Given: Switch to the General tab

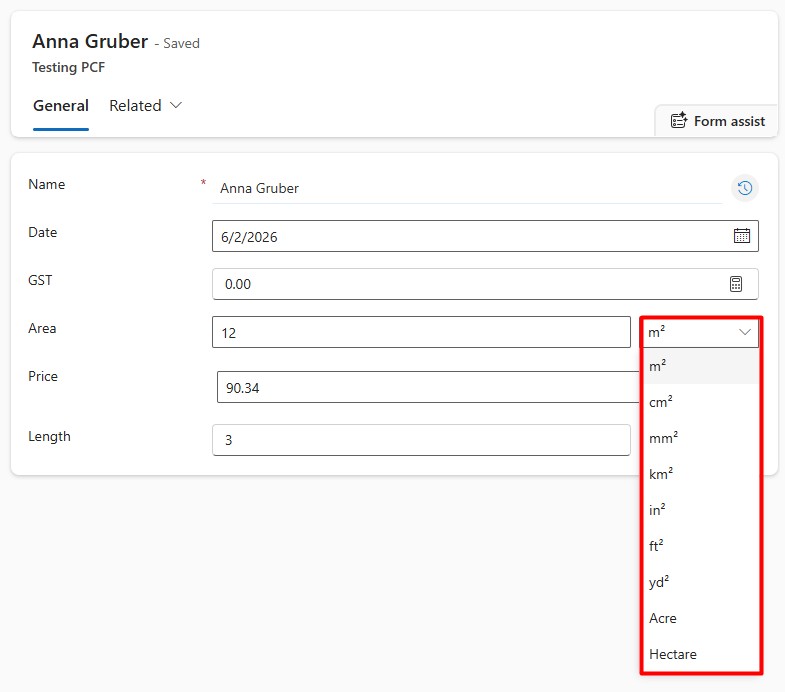Looking at the screenshot, I should 61,106.
